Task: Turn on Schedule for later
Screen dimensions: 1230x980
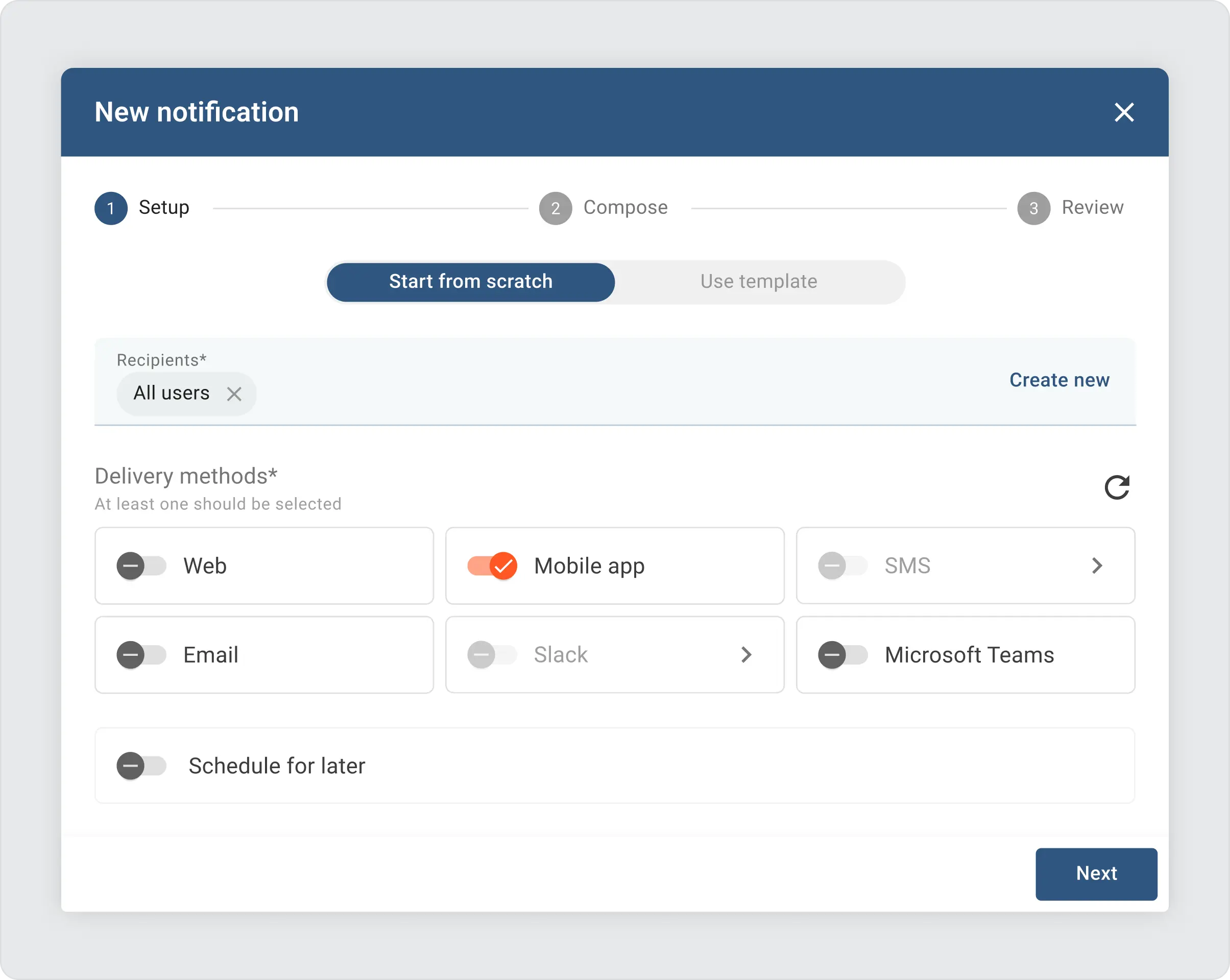Action: pos(141,766)
